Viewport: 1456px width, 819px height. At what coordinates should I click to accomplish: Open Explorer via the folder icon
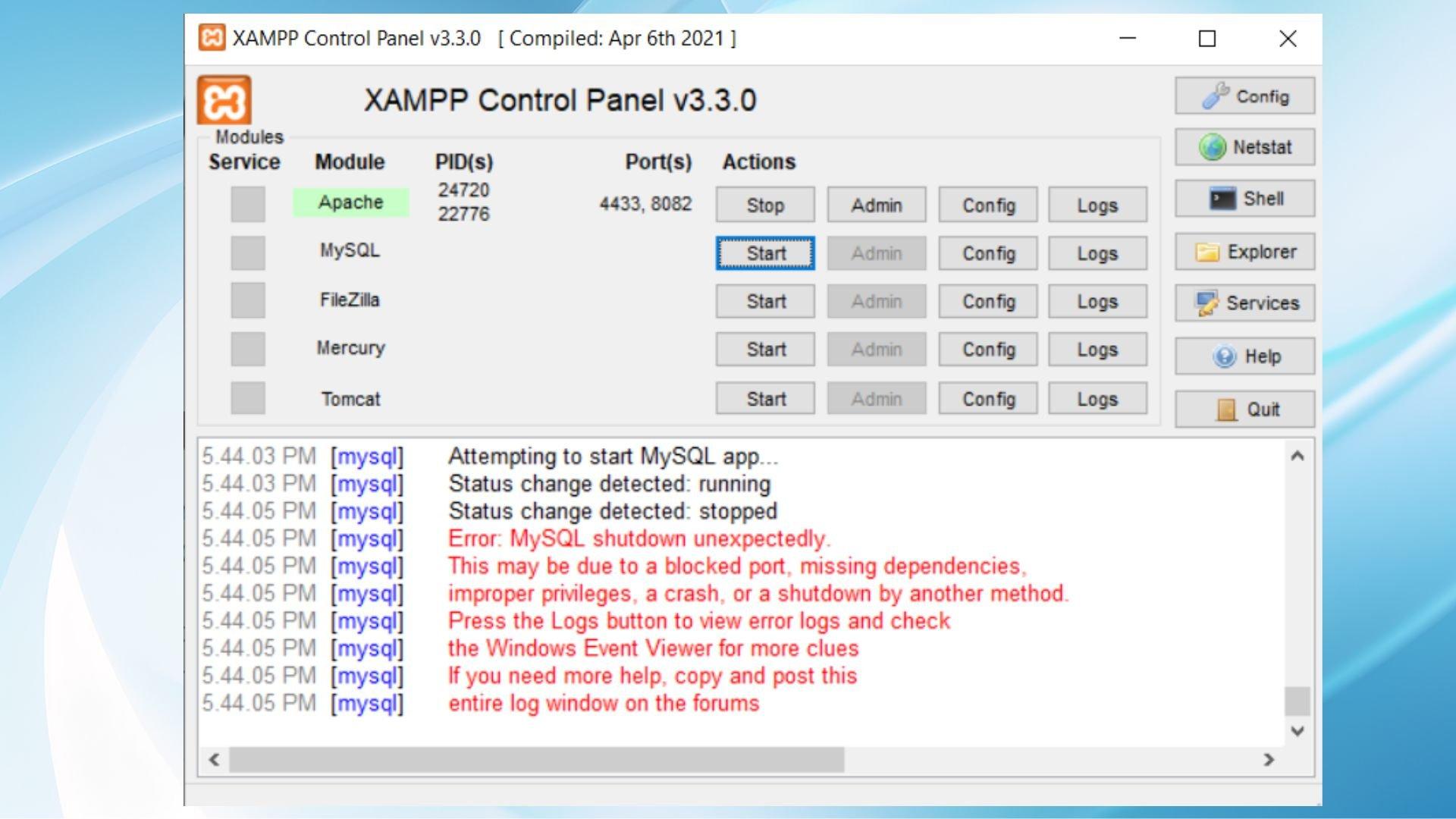[1244, 252]
